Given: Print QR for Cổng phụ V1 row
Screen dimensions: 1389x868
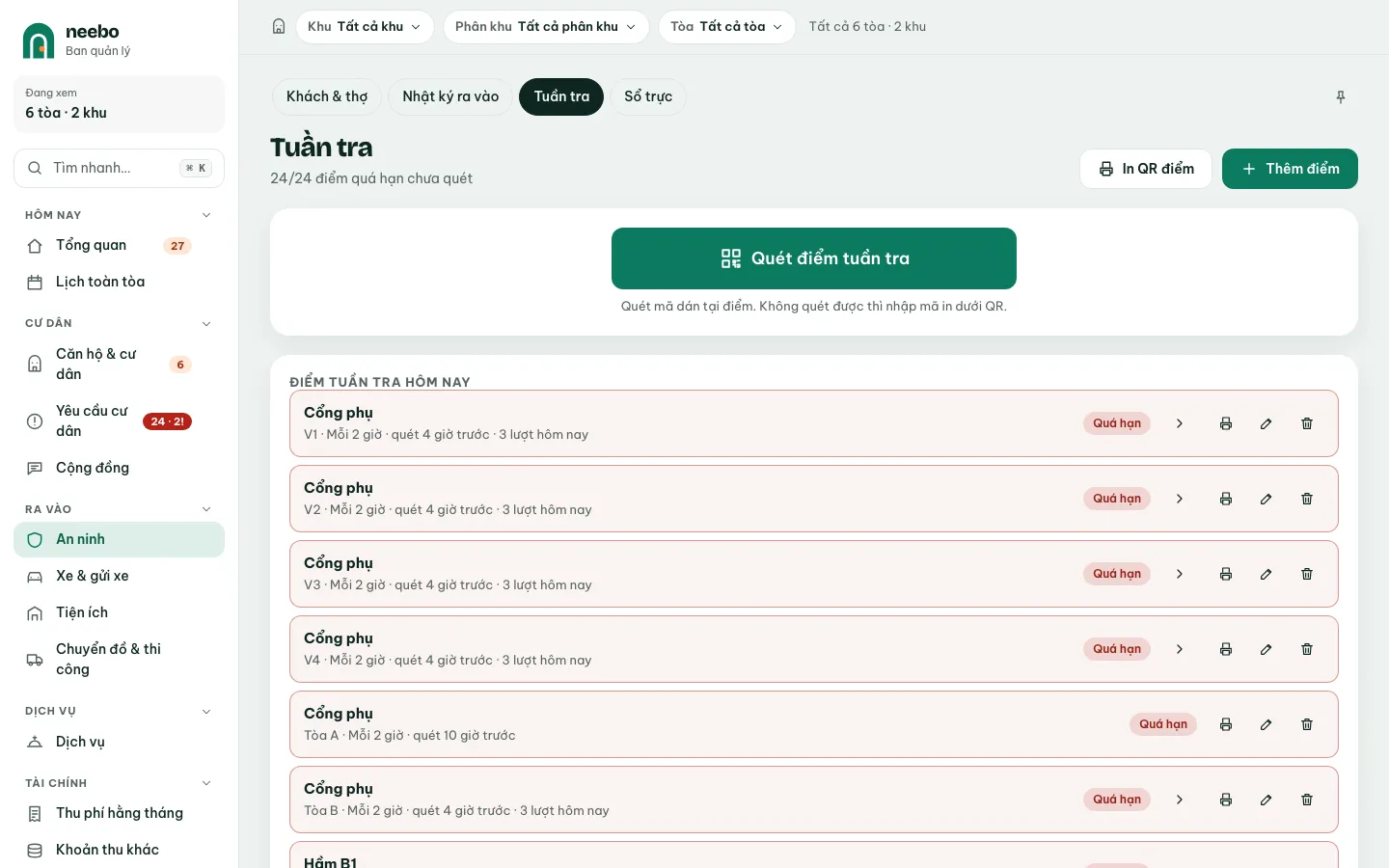Looking at the screenshot, I should 1226,423.
